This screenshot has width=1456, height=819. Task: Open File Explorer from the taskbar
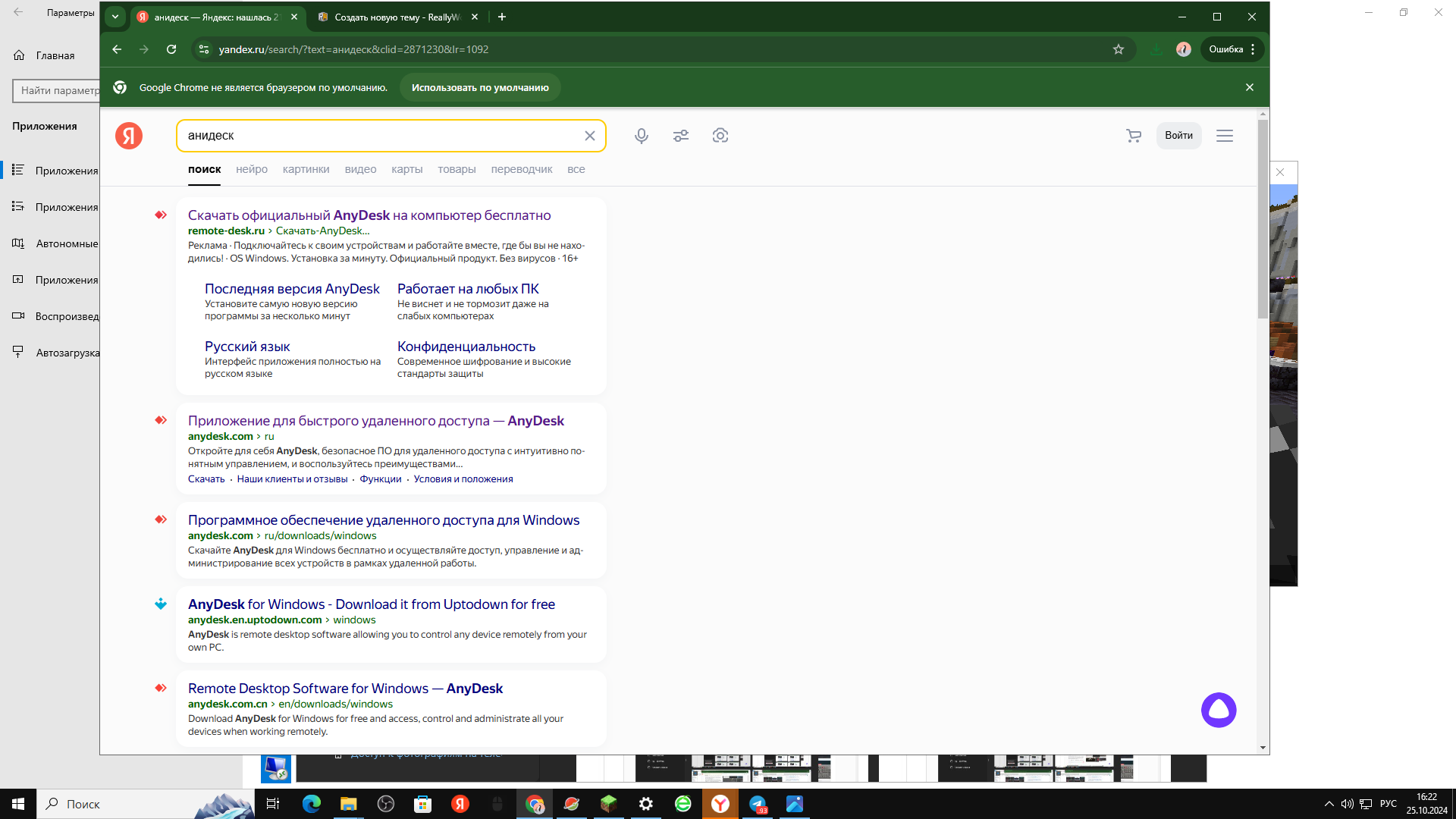point(348,804)
